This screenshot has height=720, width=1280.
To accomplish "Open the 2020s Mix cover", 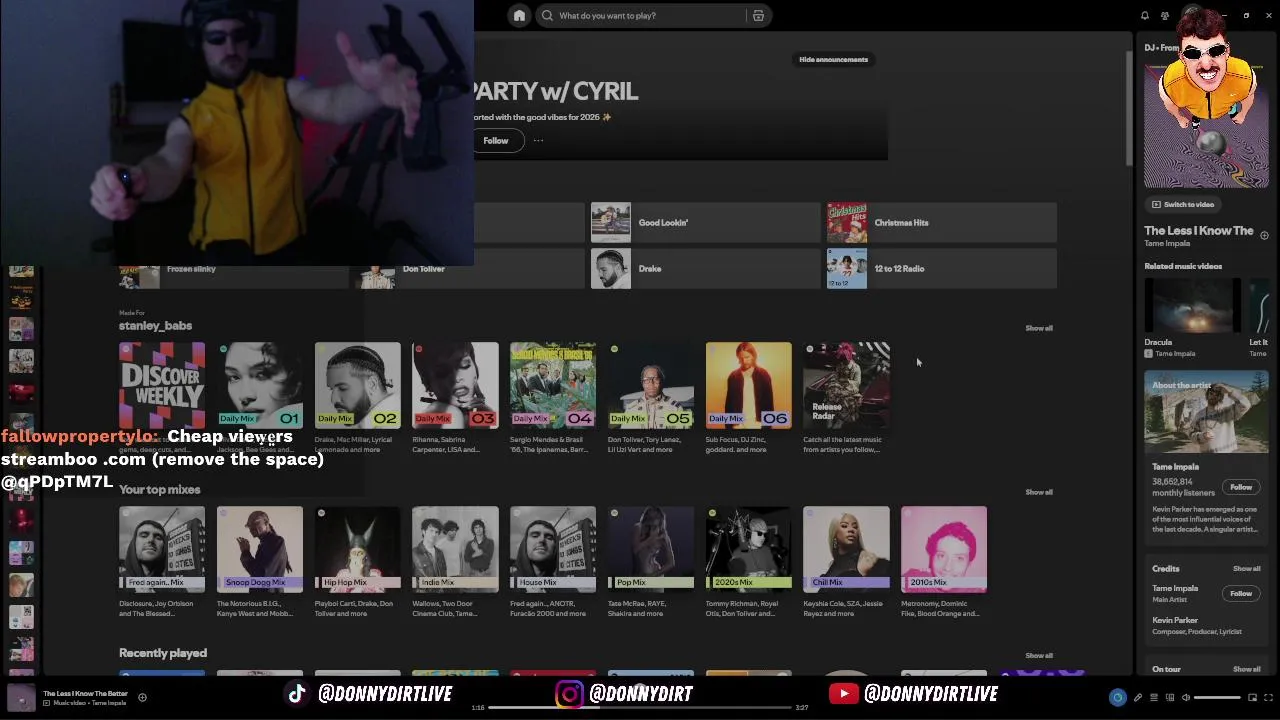I will [x=748, y=549].
